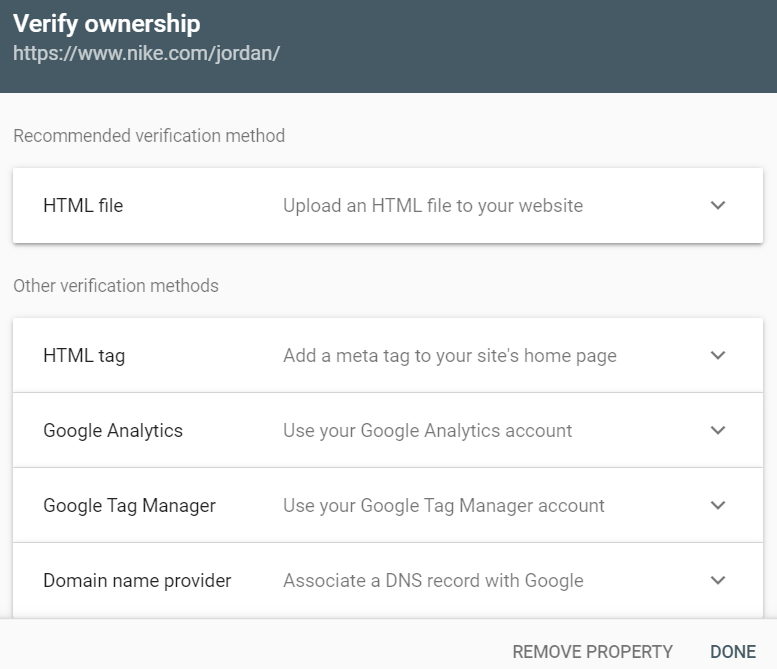Screen dimensions: 777x669
Task: Click the REMOVE PROPERTY button
Action: coord(593,652)
